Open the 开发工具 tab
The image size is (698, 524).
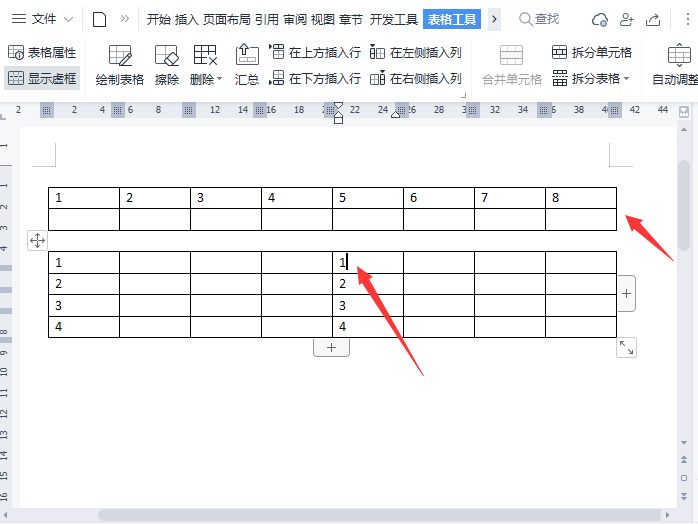point(394,20)
